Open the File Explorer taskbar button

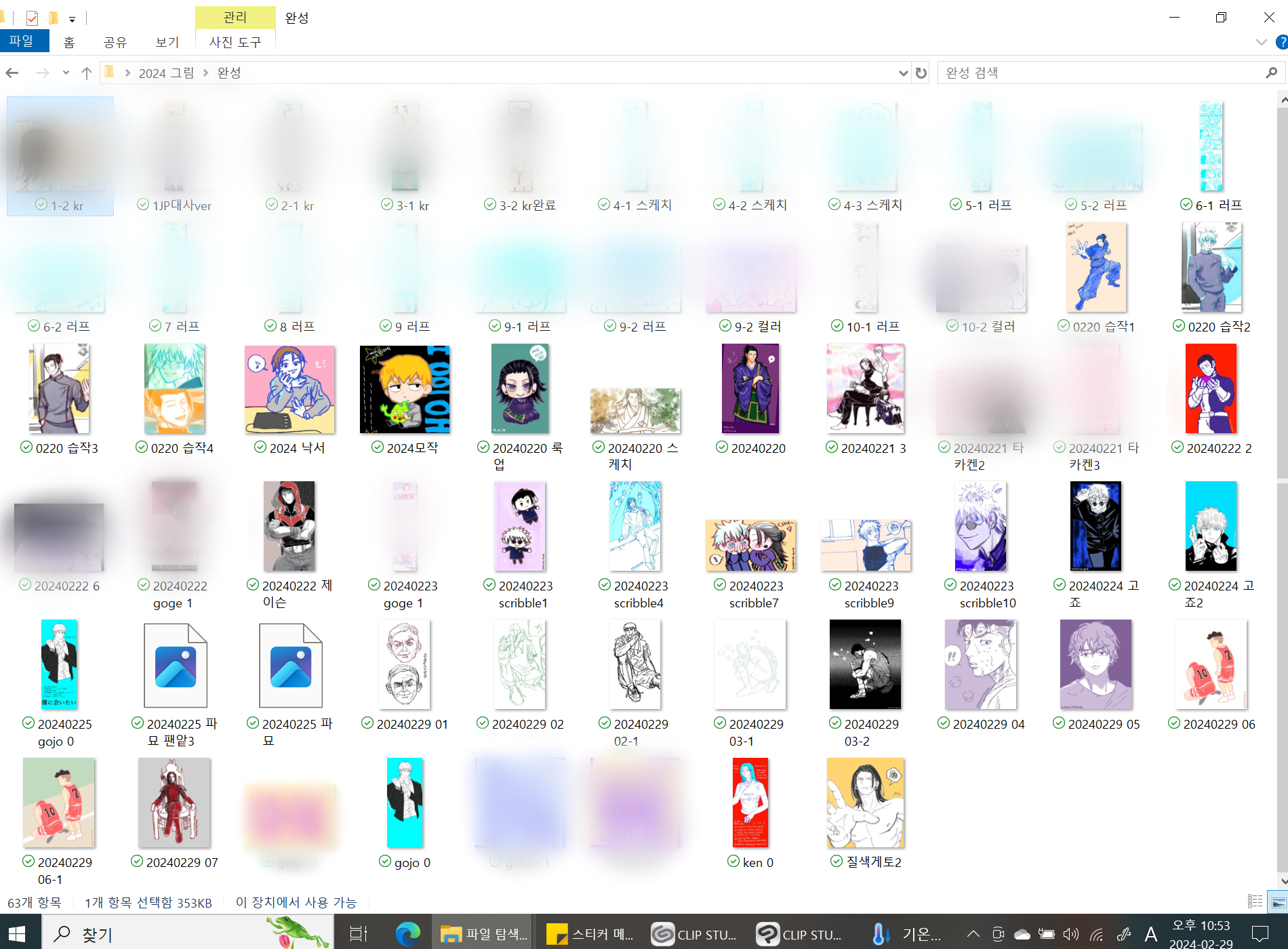point(483,934)
